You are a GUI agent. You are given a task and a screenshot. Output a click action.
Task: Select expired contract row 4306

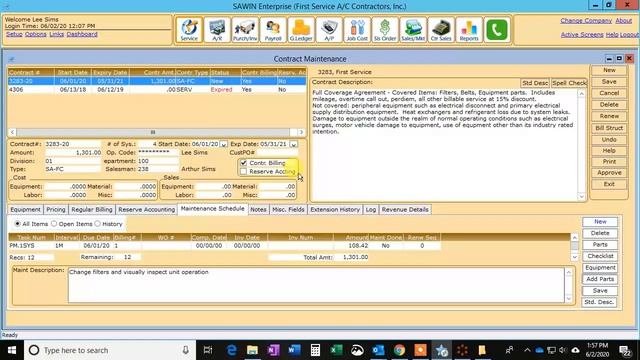(157, 89)
